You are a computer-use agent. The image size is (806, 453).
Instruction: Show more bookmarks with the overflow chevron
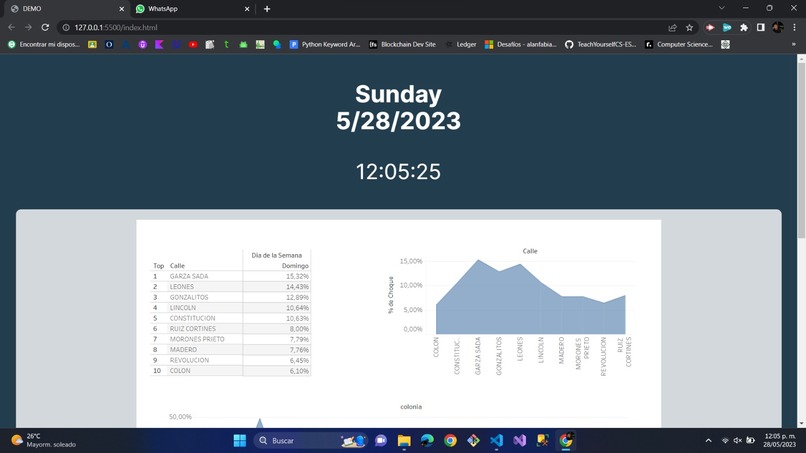click(794, 44)
